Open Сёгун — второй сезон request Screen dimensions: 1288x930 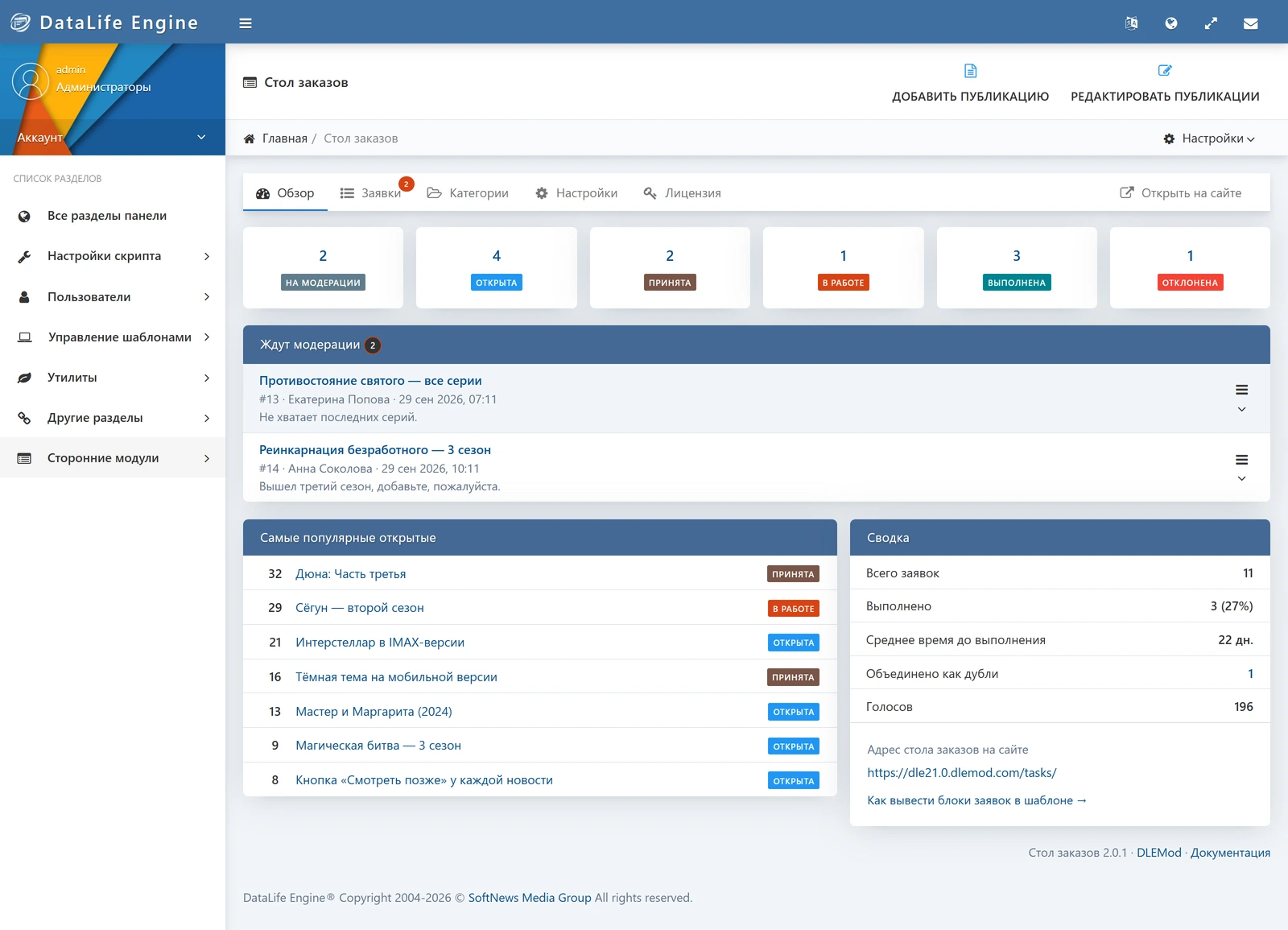click(x=360, y=608)
